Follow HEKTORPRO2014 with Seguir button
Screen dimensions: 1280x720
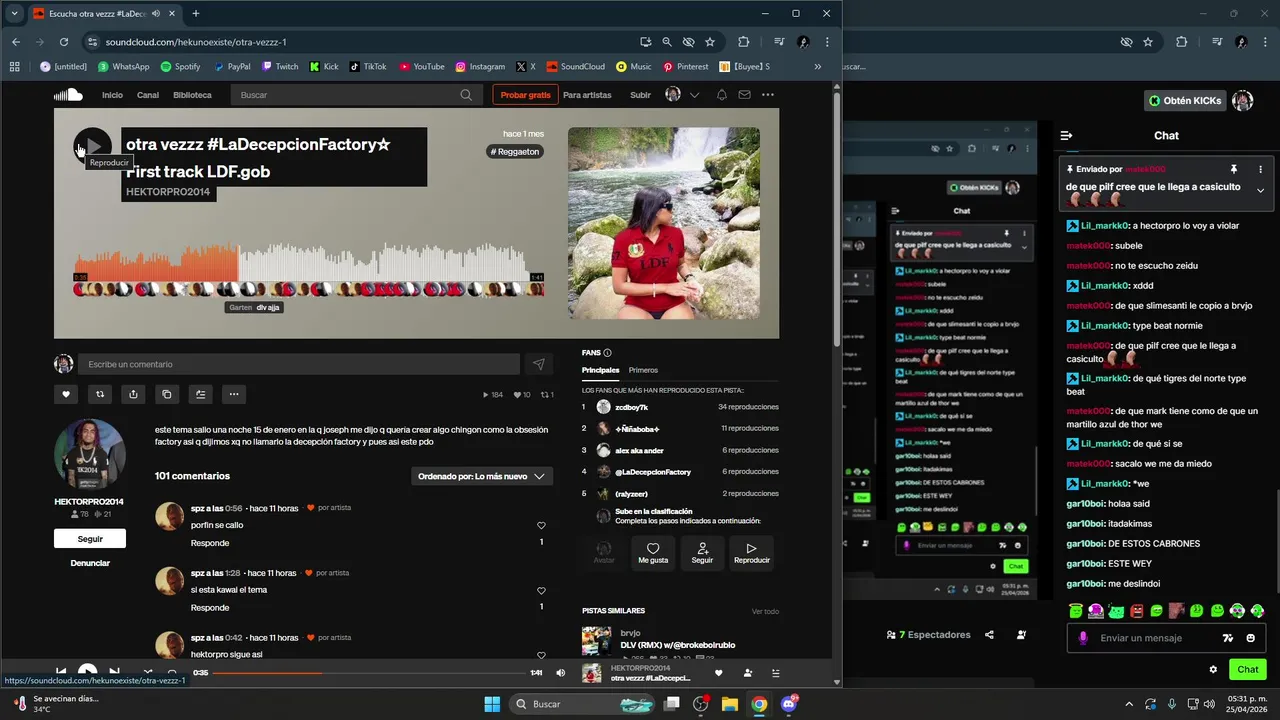coord(90,539)
